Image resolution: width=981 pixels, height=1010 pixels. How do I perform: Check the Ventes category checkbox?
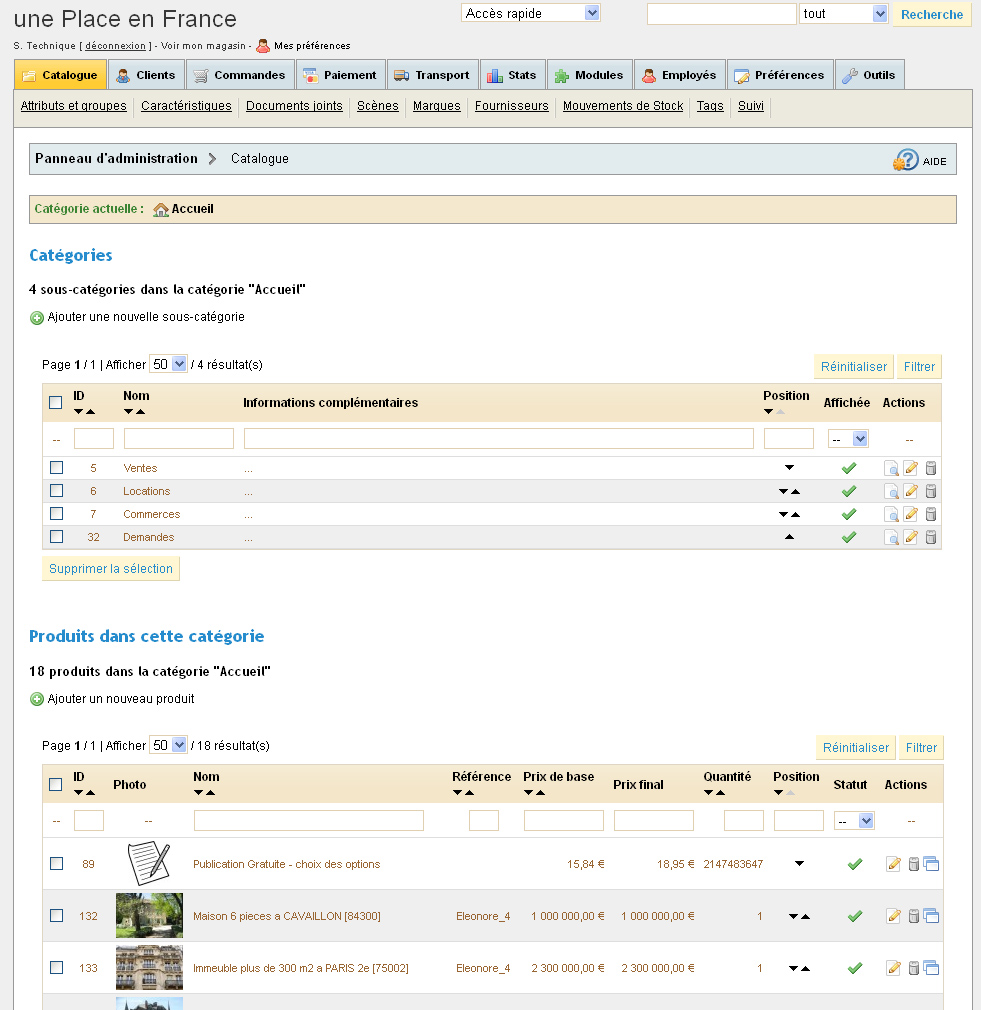pos(57,468)
